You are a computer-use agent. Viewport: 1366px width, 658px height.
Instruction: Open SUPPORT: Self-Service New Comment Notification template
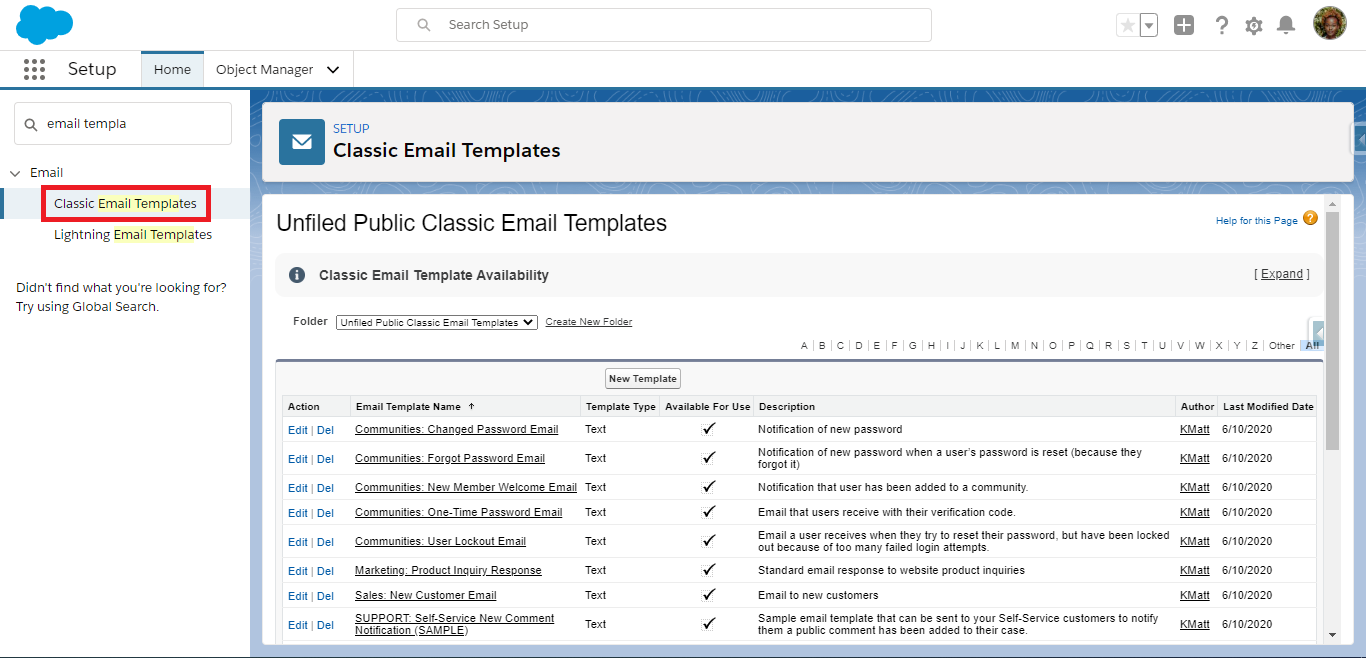point(454,624)
